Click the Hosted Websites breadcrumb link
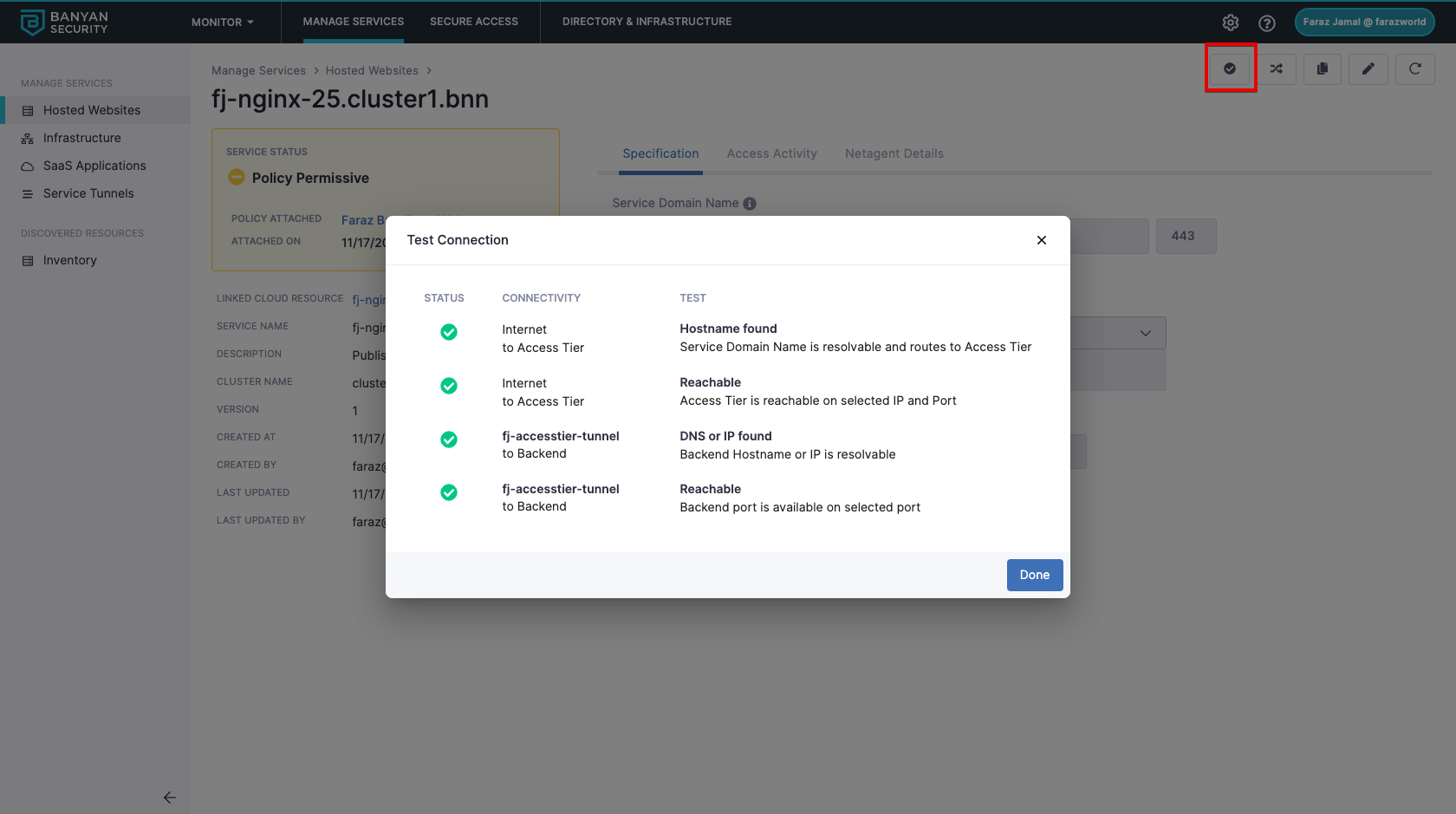The width and height of the screenshot is (1456, 814). [x=372, y=70]
